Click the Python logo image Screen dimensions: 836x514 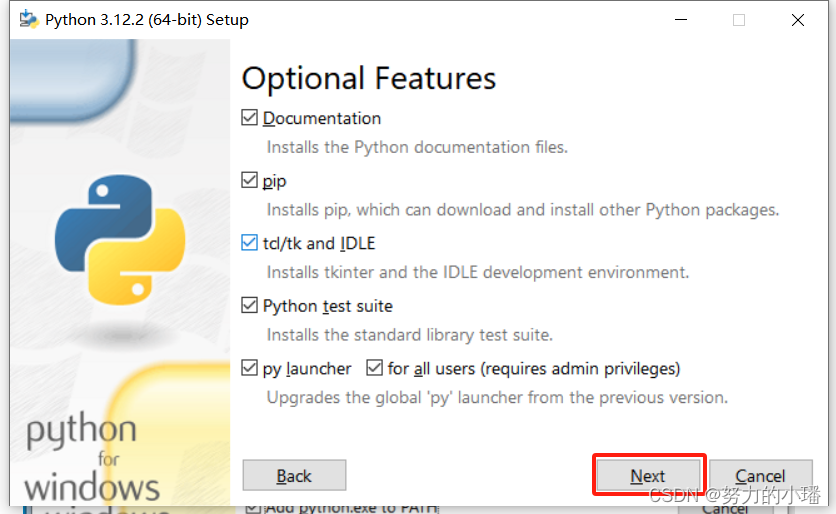tap(120, 240)
